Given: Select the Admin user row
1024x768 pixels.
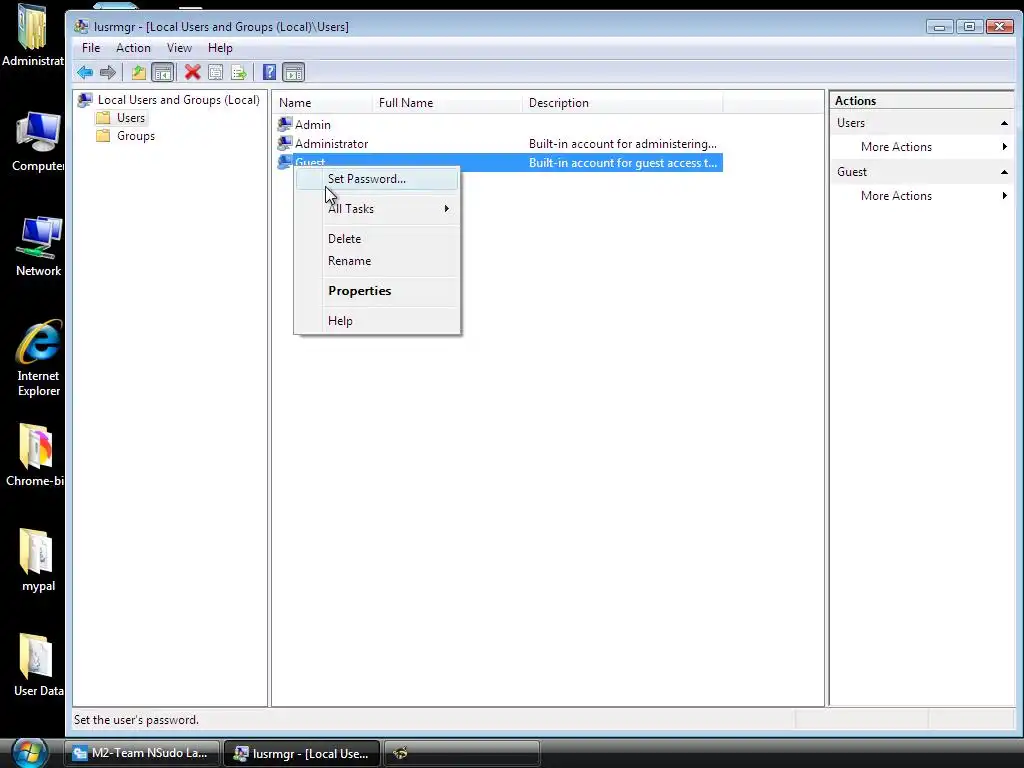Looking at the screenshot, I should 500,125.
